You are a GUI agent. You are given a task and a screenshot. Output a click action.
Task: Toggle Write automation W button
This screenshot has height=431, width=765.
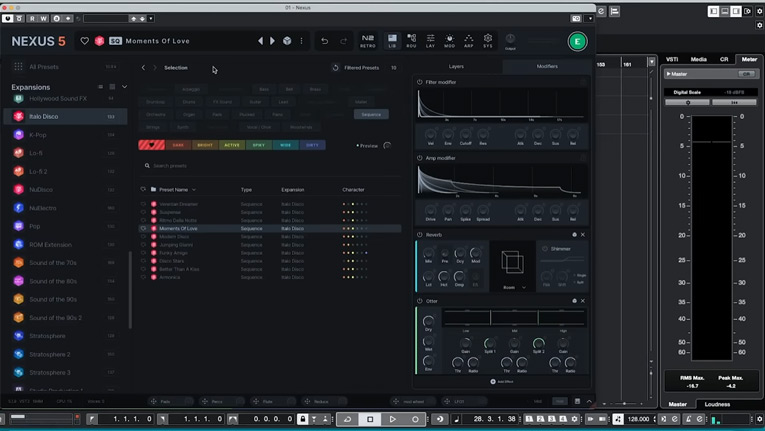(x=43, y=19)
